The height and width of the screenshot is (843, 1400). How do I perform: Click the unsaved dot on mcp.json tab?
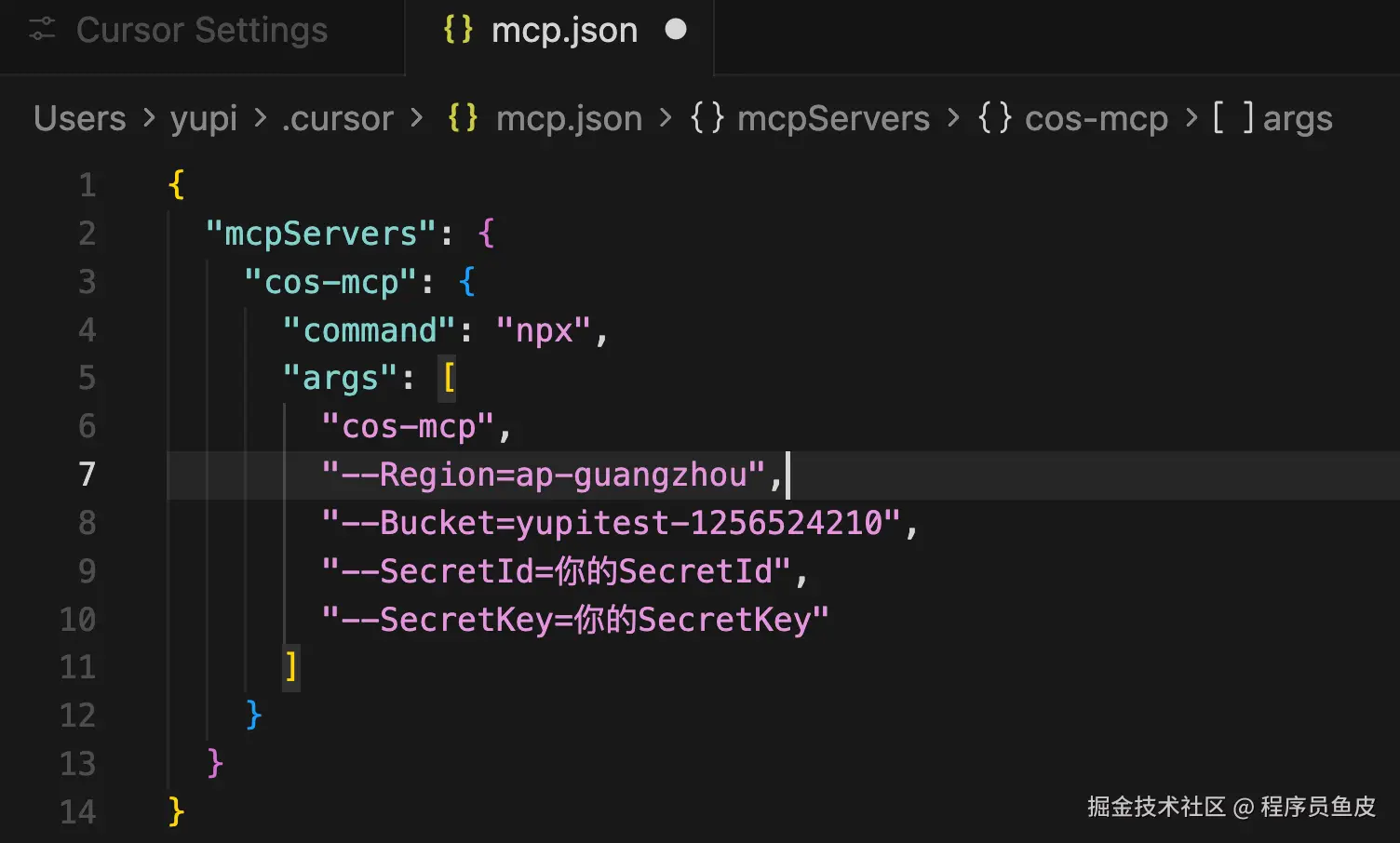tap(676, 30)
